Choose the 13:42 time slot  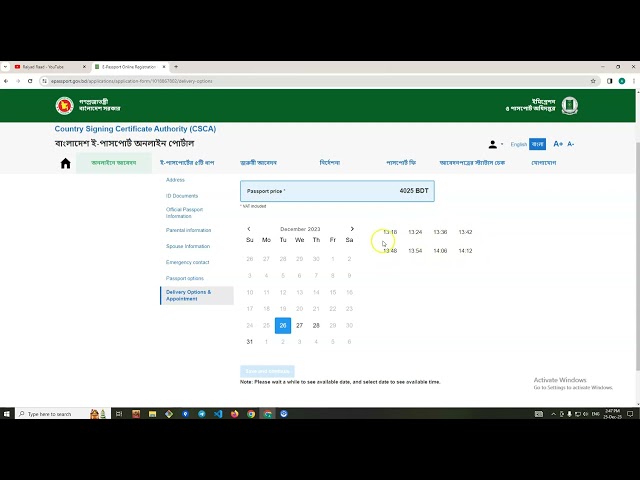pyautogui.click(x=465, y=232)
